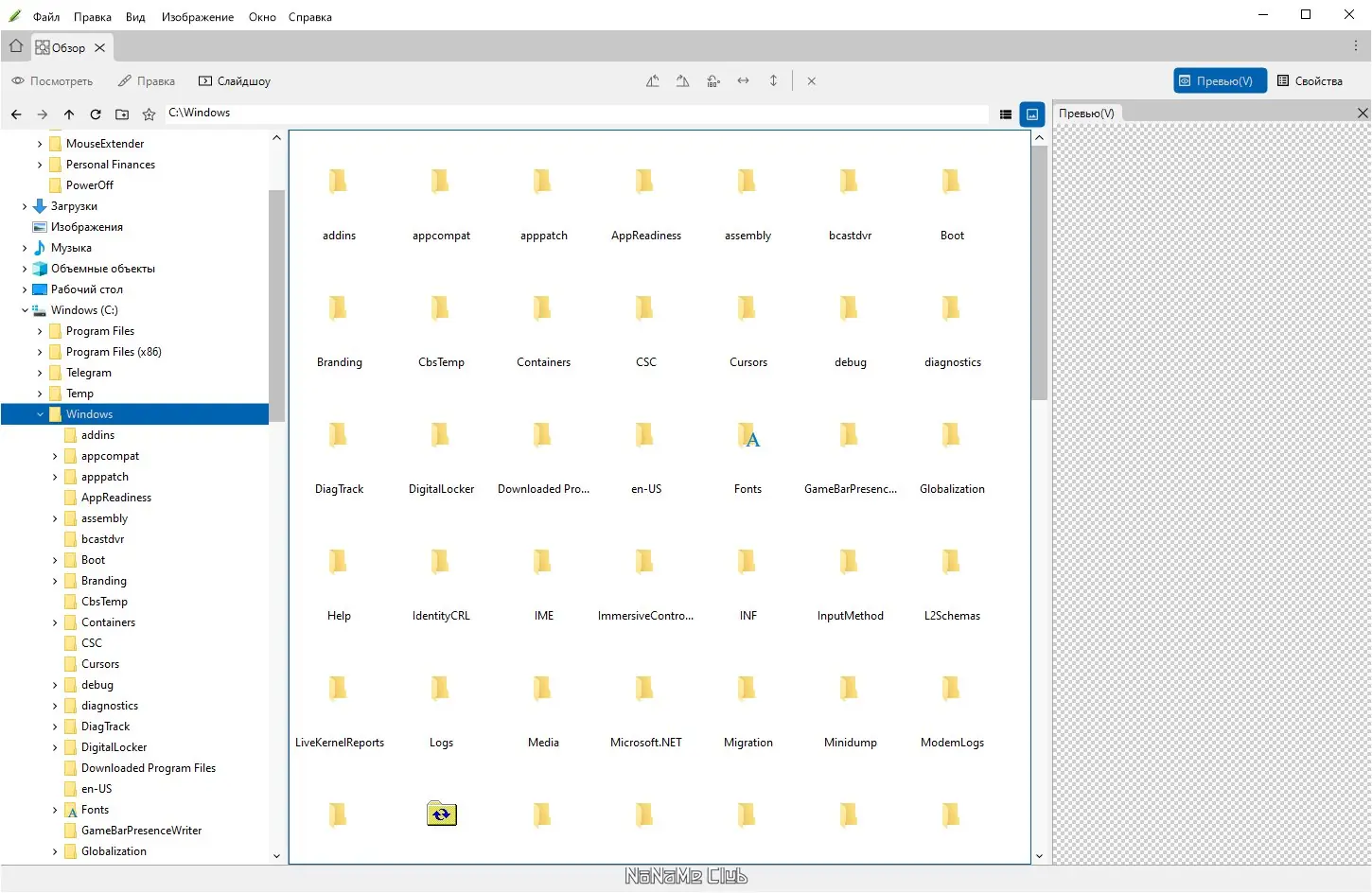This screenshot has width=1372, height=893.
Task: Toggle the Превью(V) preview panel button
Action: tap(1221, 81)
